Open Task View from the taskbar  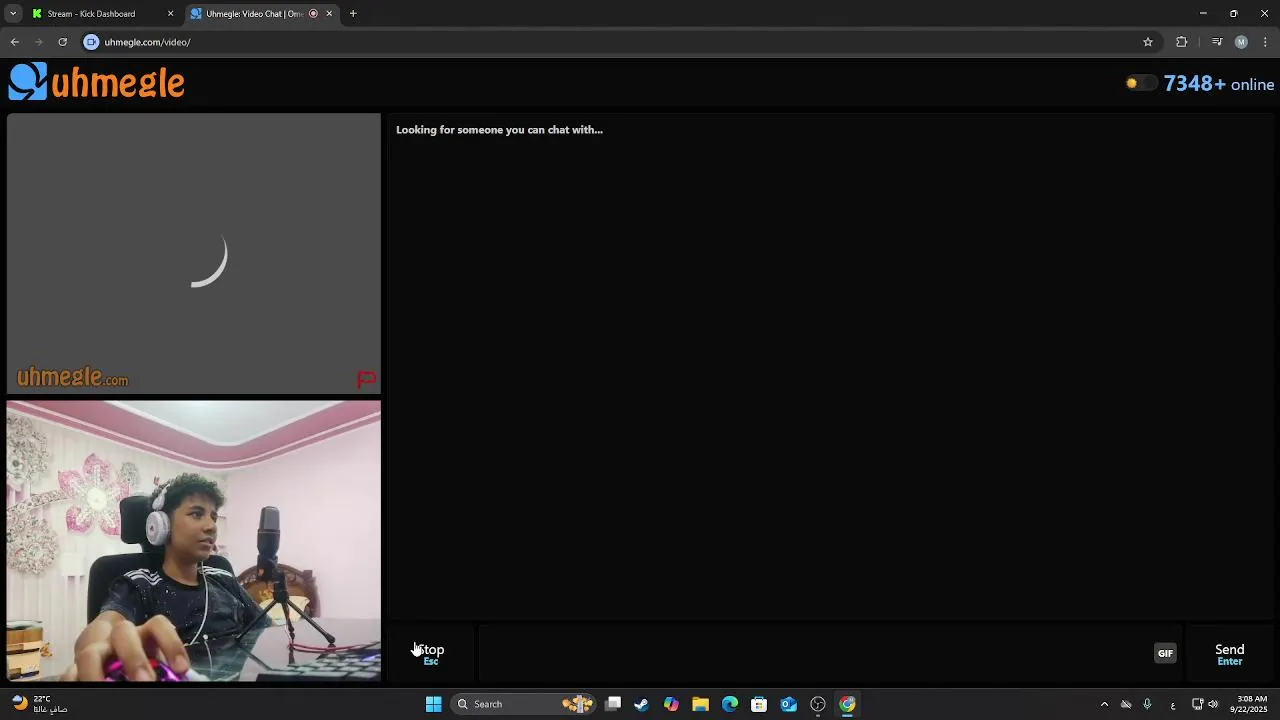[613, 704]
